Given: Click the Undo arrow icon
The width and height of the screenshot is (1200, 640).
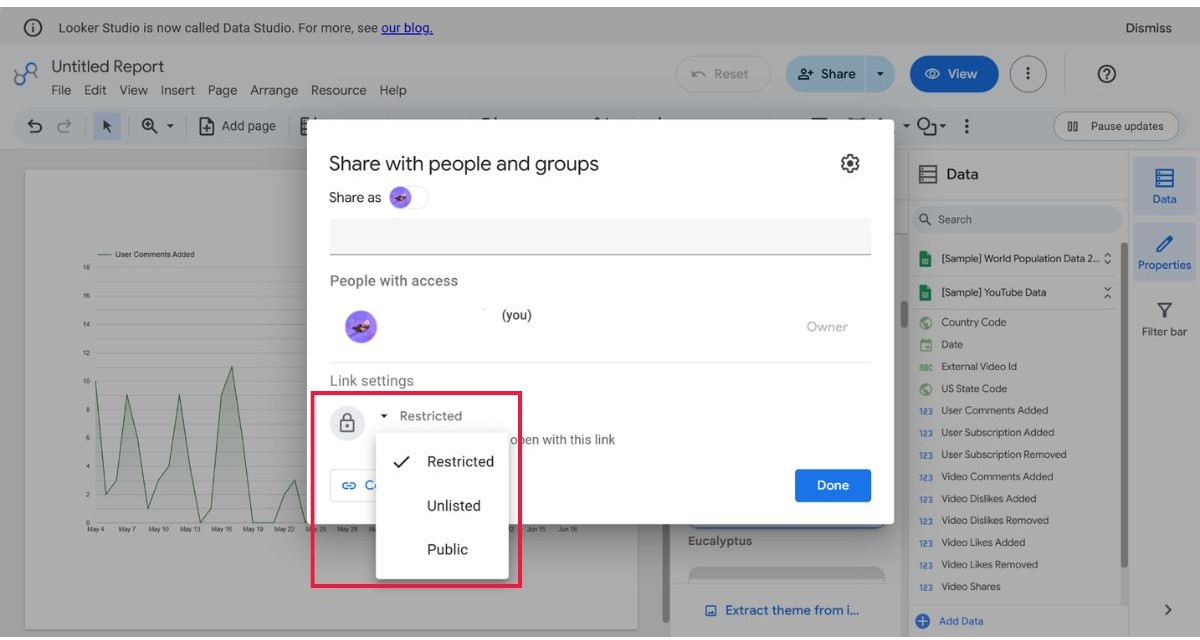Looking at the screenshot, I should tap(35, 126).
